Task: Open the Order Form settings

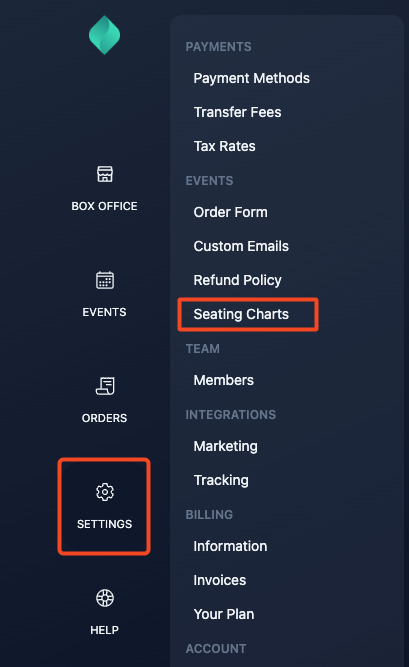Action: point(231,212)
